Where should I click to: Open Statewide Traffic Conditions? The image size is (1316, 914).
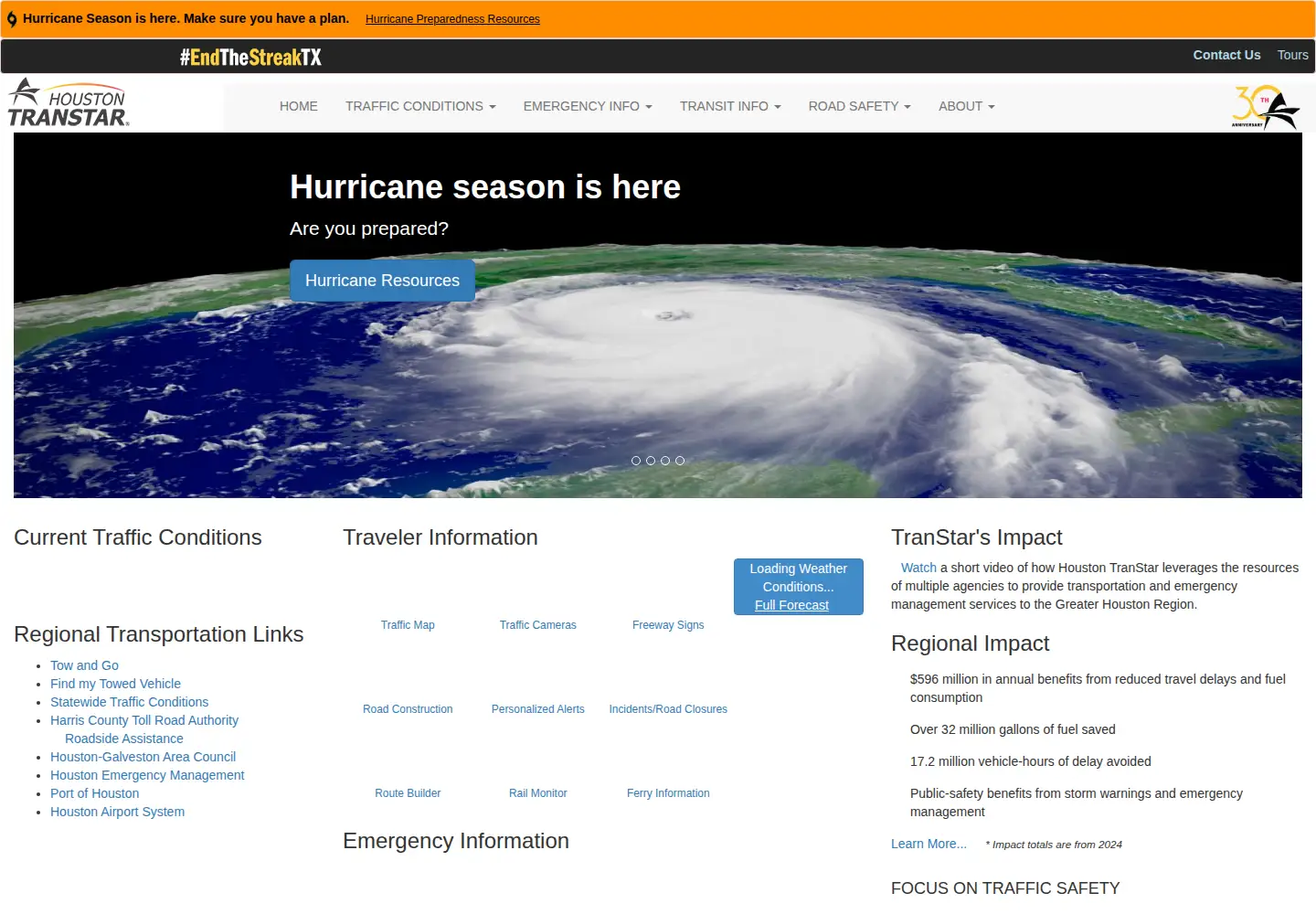129,702
